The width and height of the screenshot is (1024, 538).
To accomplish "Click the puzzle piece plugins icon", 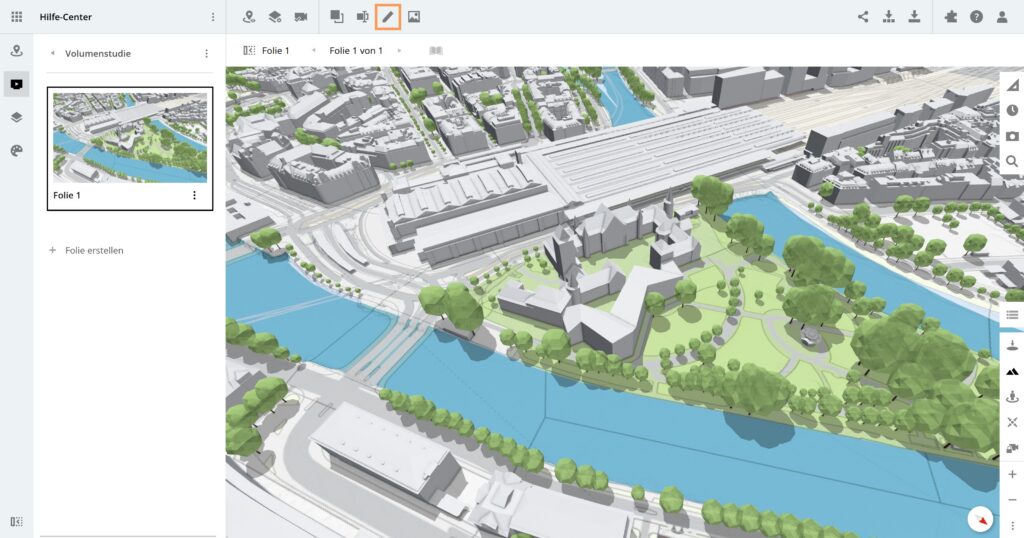I will (x=950, y=17).
